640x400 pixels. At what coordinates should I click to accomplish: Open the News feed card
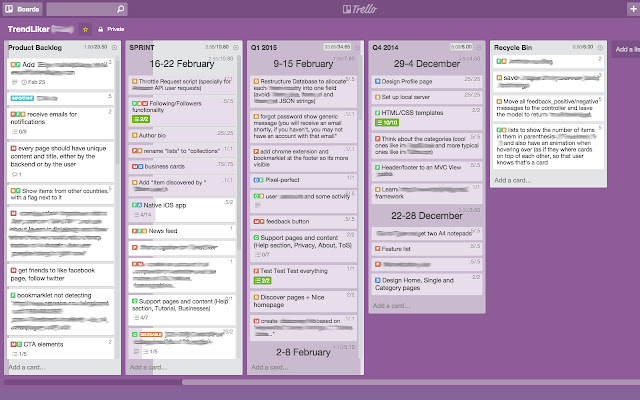pyautogui.click(x=182, y=231)
